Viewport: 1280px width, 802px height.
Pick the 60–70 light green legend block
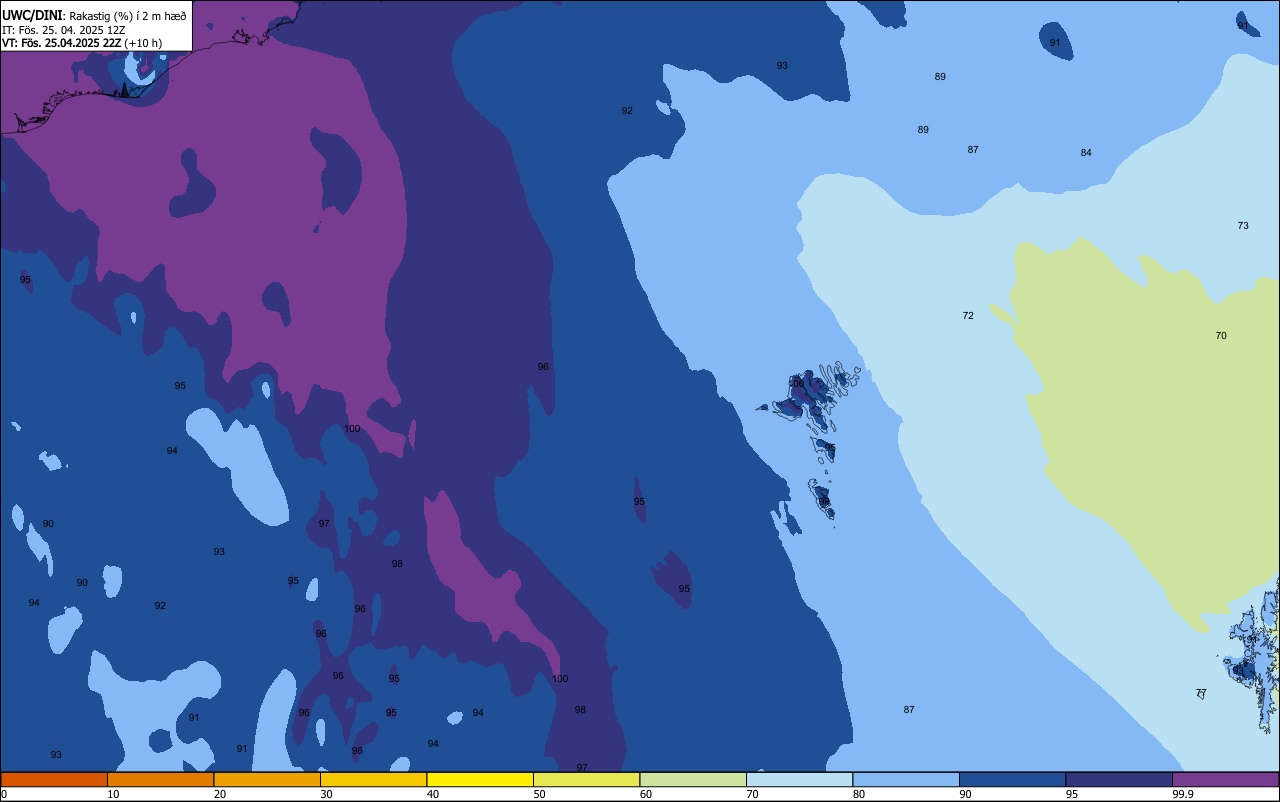pyautogui.click(x=693, y=779)
